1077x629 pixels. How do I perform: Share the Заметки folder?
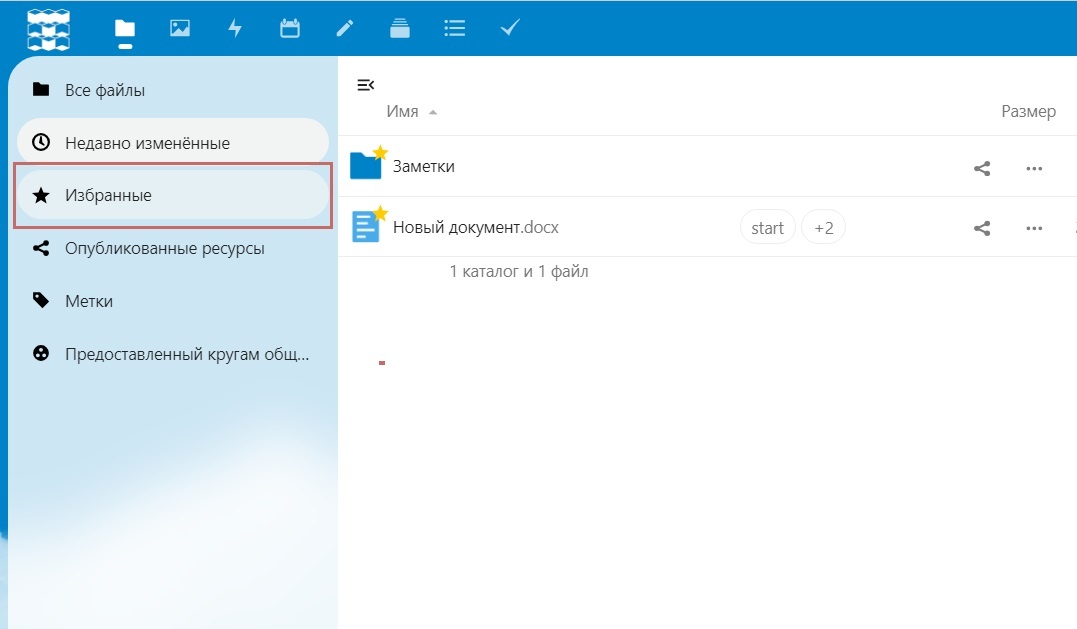coord(982,168)
